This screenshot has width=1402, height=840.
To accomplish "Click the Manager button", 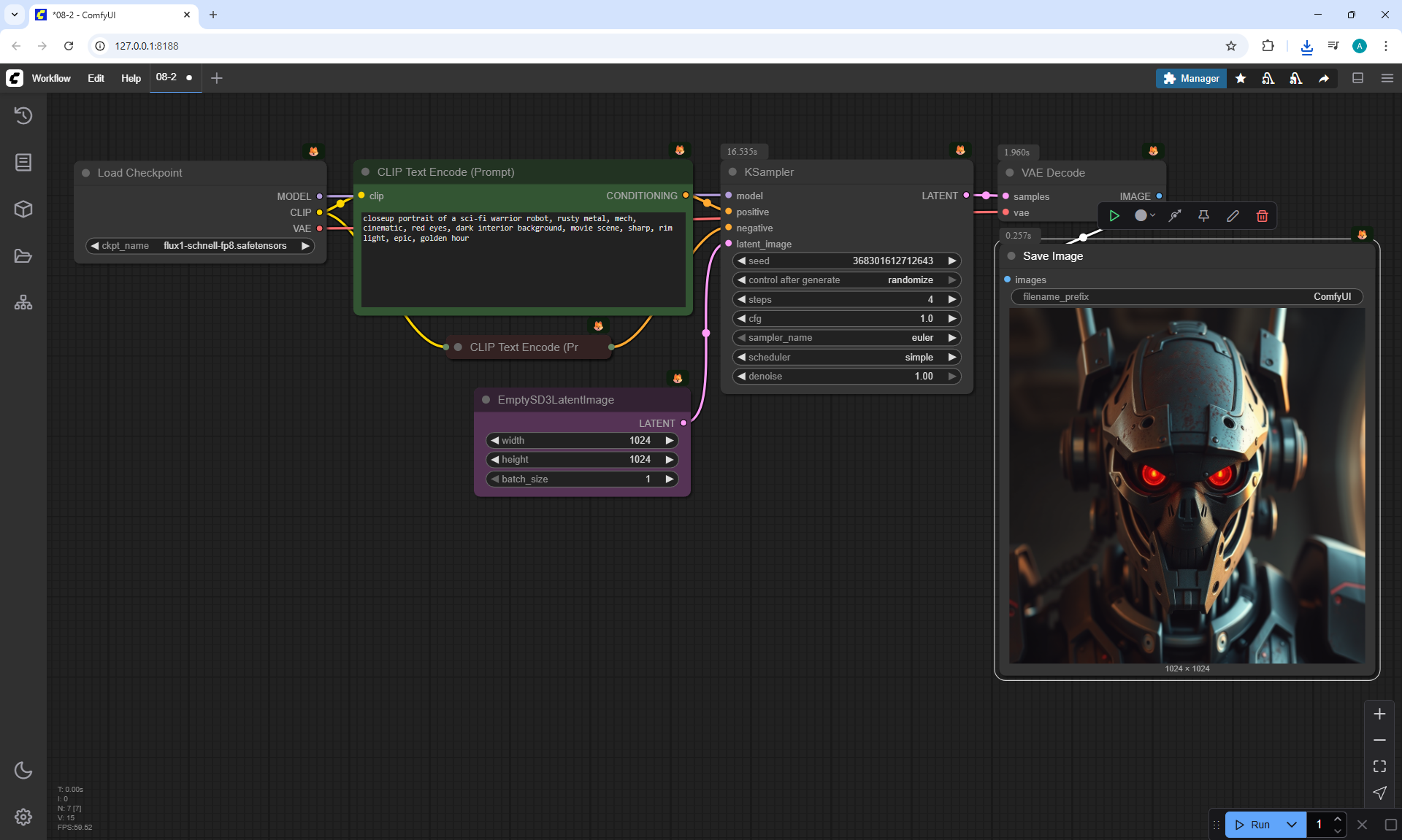I will 1191,78.
